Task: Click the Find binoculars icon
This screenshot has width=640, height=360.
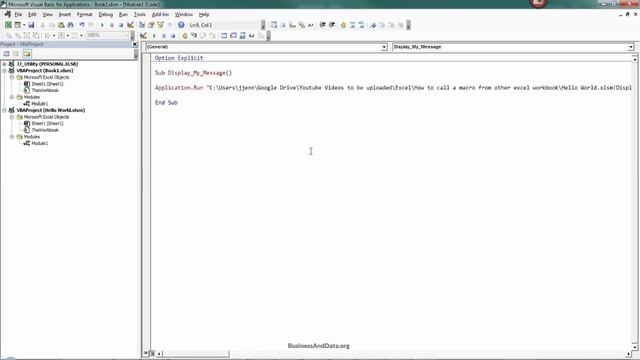Action: click(x=70, y=25)
